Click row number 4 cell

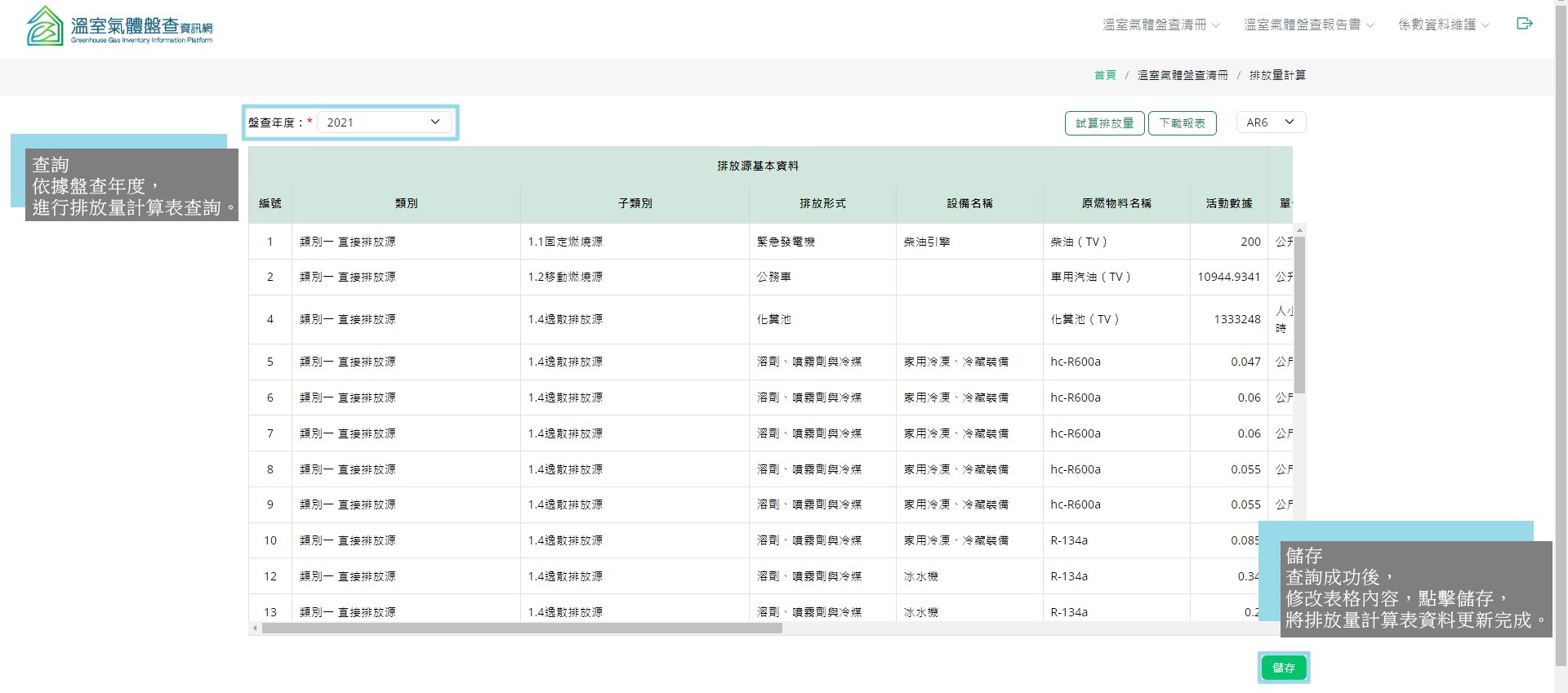tap(270, 319)
